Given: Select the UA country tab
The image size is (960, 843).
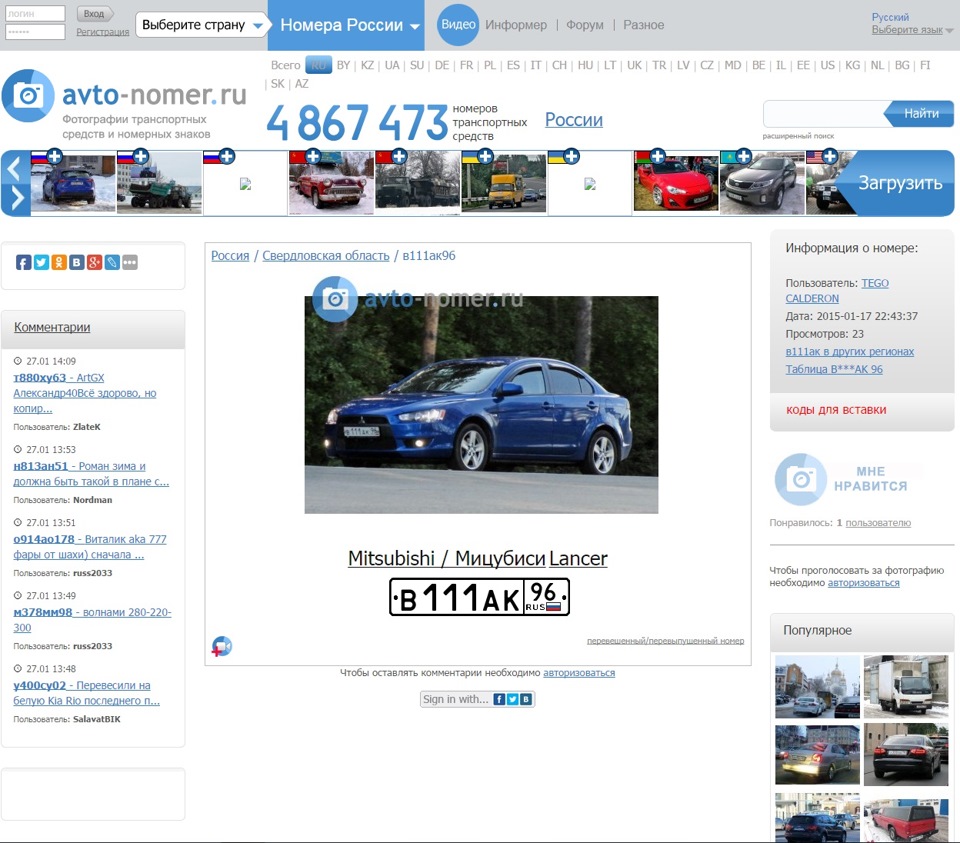Looking at the screenshot, I should point(392,66).
